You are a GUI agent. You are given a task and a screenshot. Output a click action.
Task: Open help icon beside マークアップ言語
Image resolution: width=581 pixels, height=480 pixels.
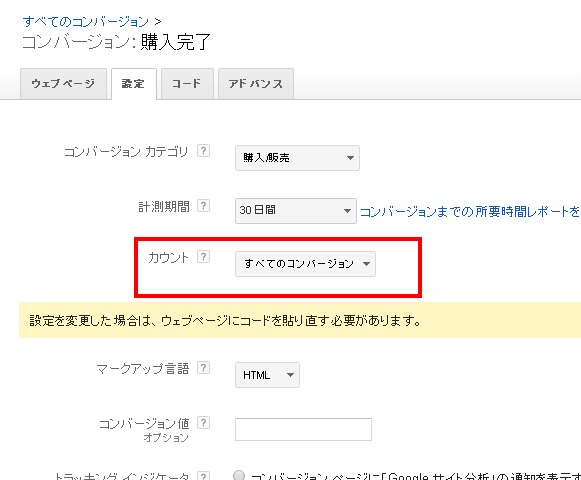pyautogui.click(x=203, y=368)
